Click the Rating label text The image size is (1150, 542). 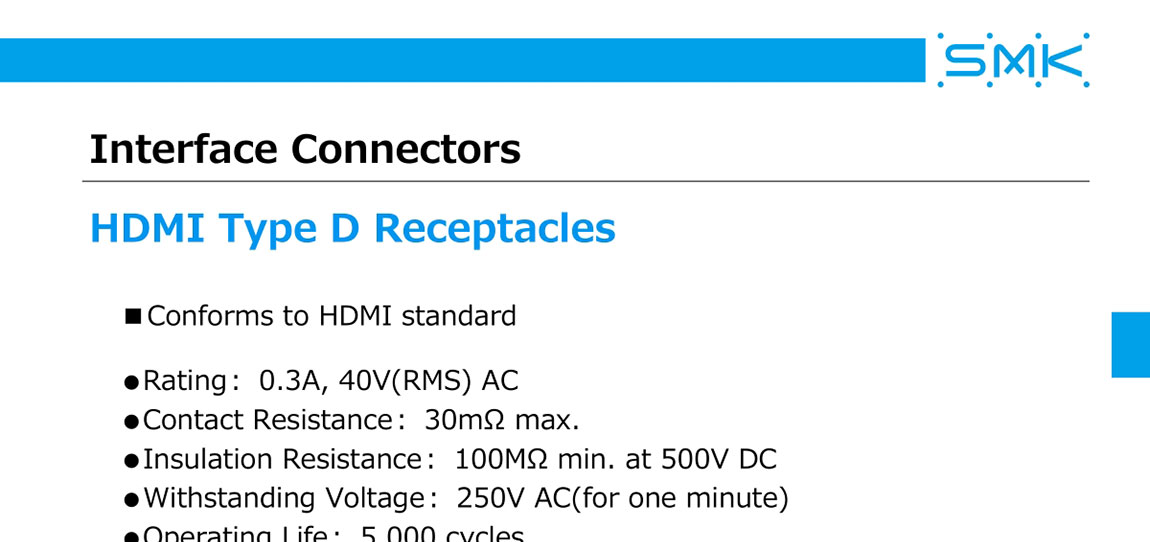tap(185, 380)
